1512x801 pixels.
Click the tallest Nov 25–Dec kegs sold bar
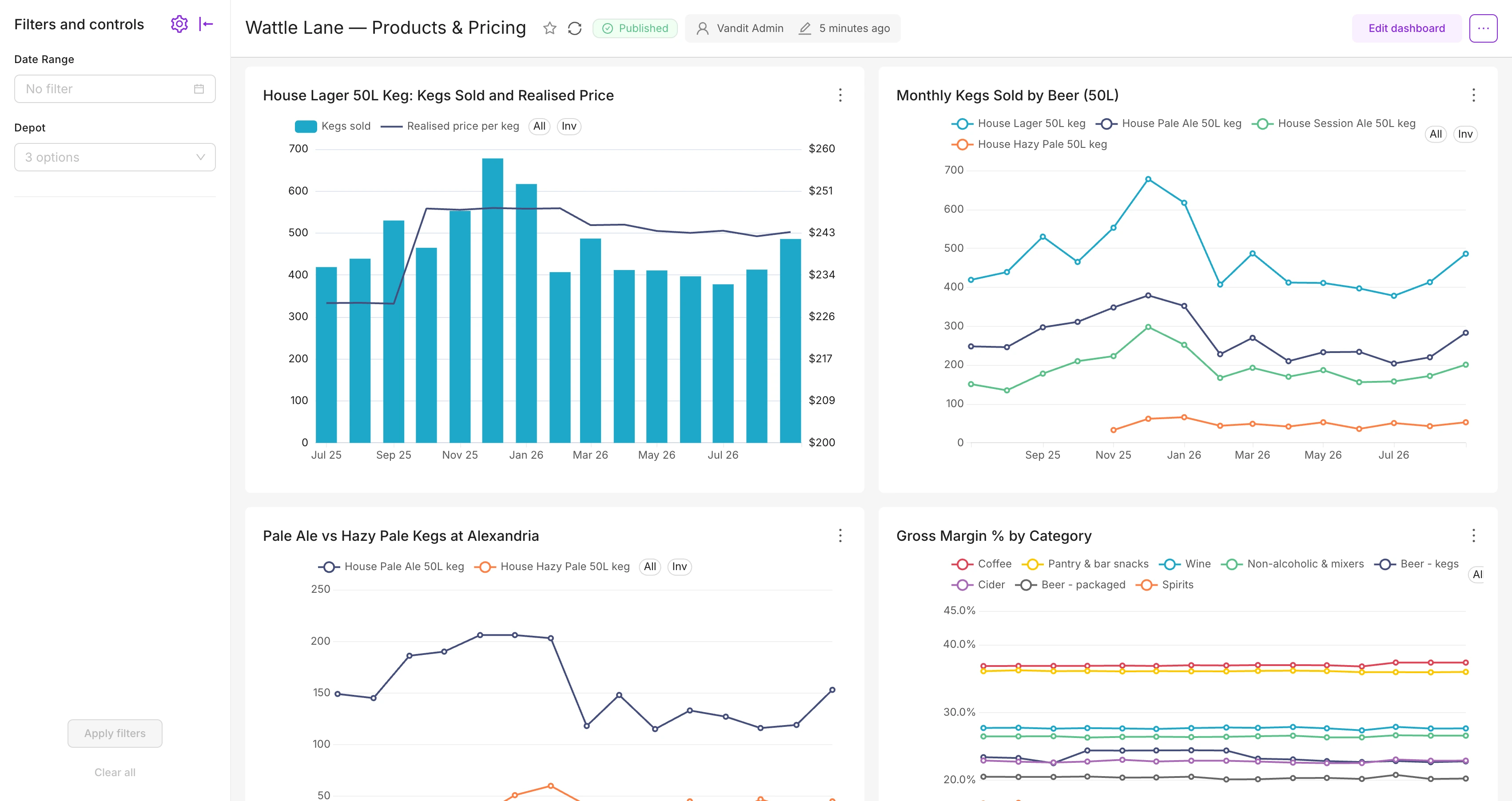[x=493, y=301]
